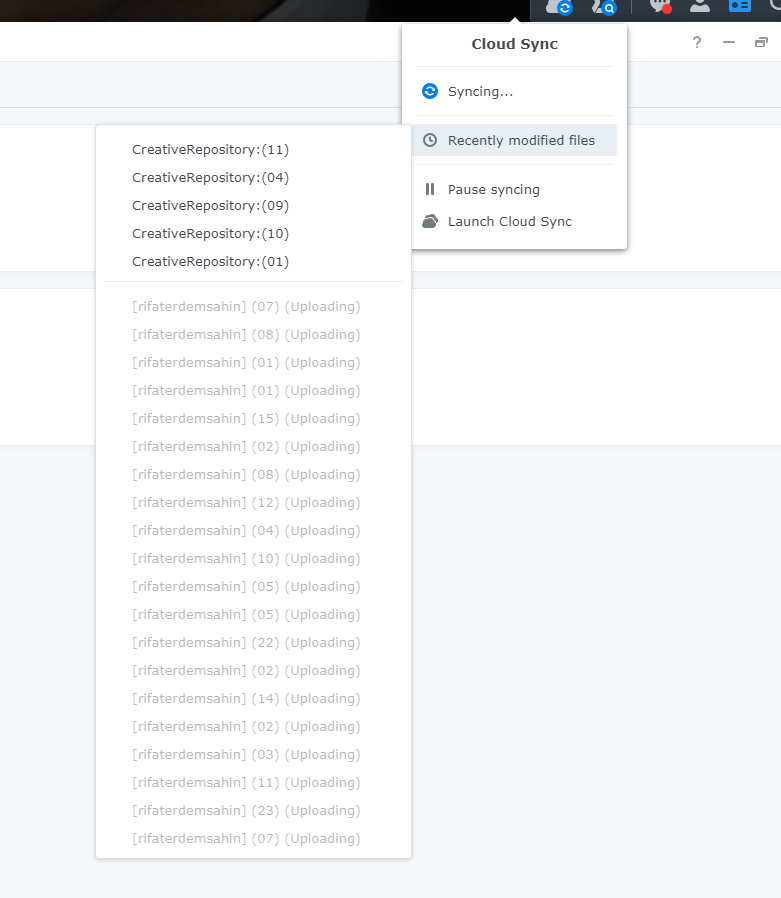Open the notifications chat bubble with the red dot
This screenshot has height=898, width=781.
(661, 7)
